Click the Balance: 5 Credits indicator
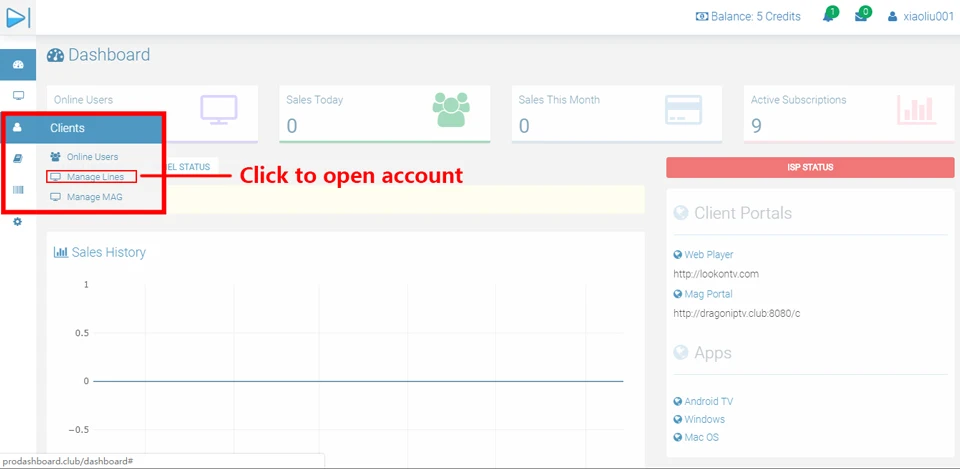960x469 pixels. click(748, 17)
